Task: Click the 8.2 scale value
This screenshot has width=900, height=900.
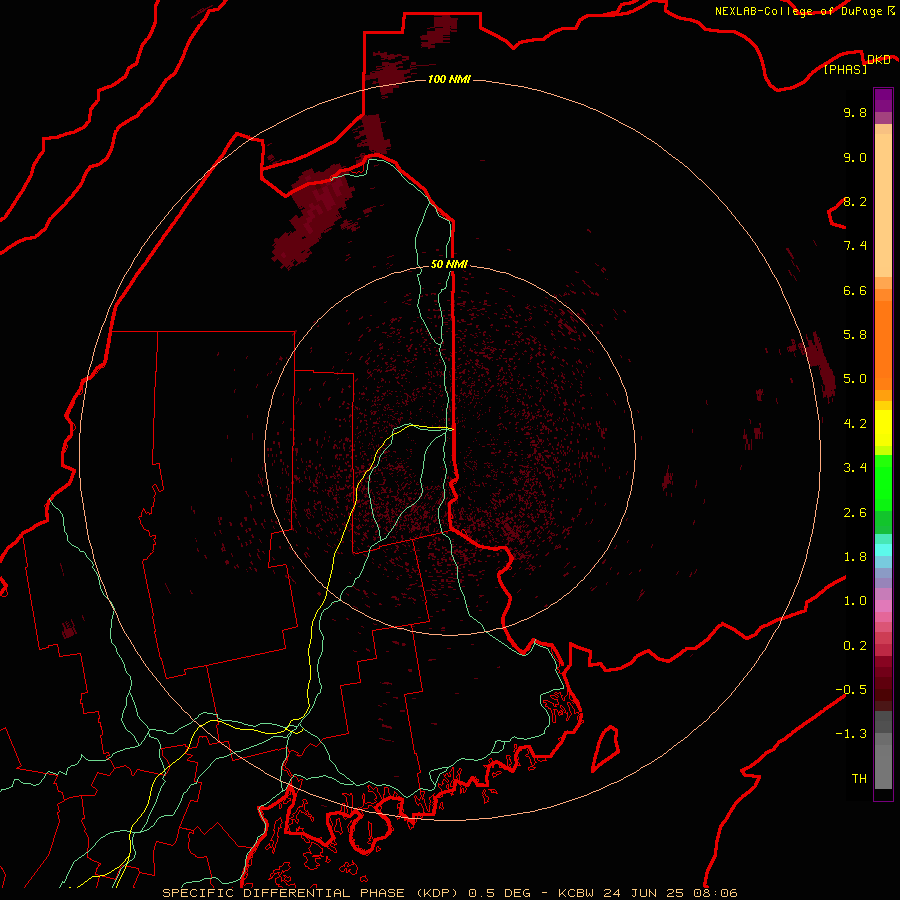Action: pos(855,201)
